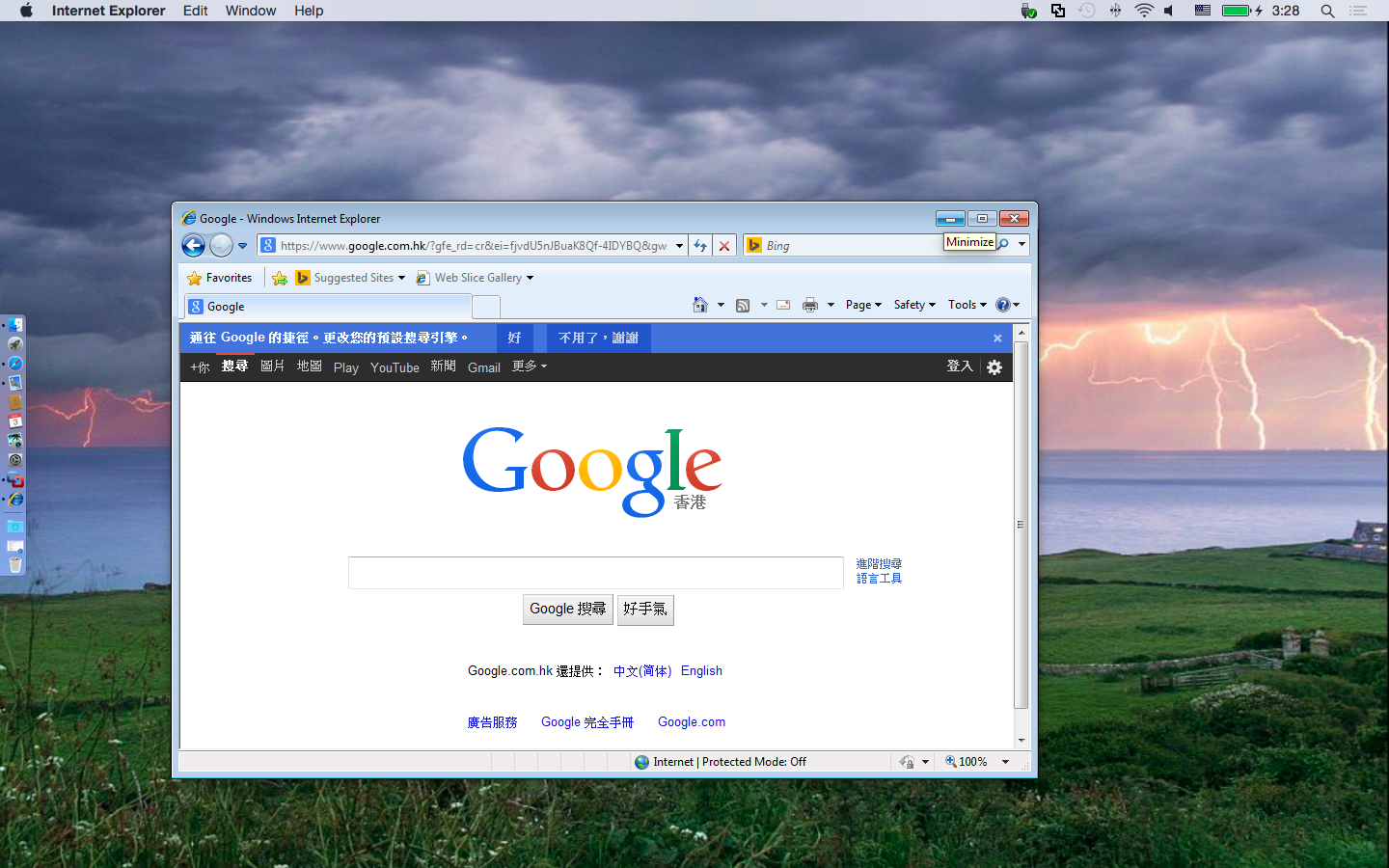This screenshot has width=1389, height=868.
Task: Click the red Stop loading button
Action: pyautogui.click(x=724, y=246)
